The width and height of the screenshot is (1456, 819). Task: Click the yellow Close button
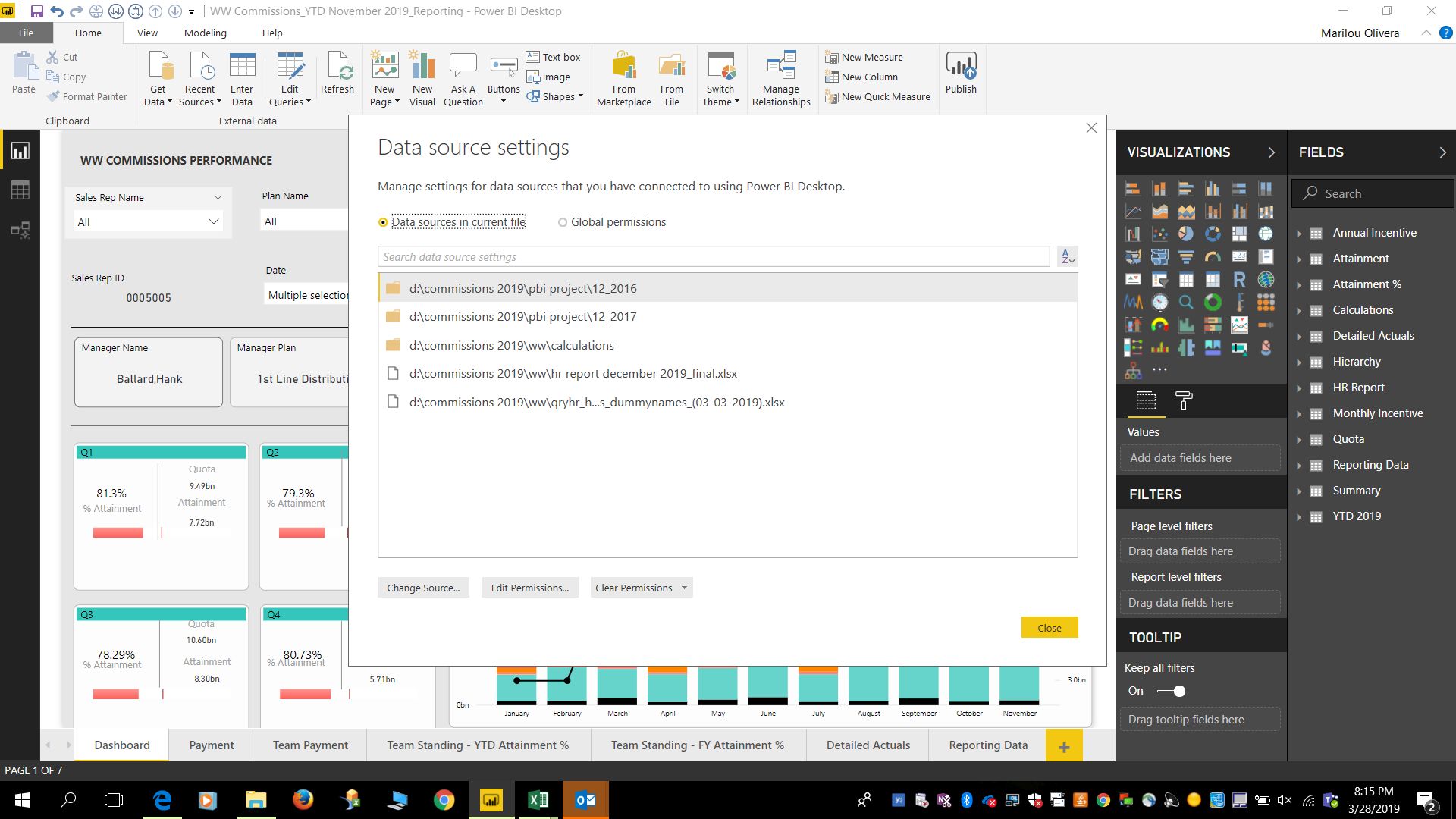tap(1049, 628)
